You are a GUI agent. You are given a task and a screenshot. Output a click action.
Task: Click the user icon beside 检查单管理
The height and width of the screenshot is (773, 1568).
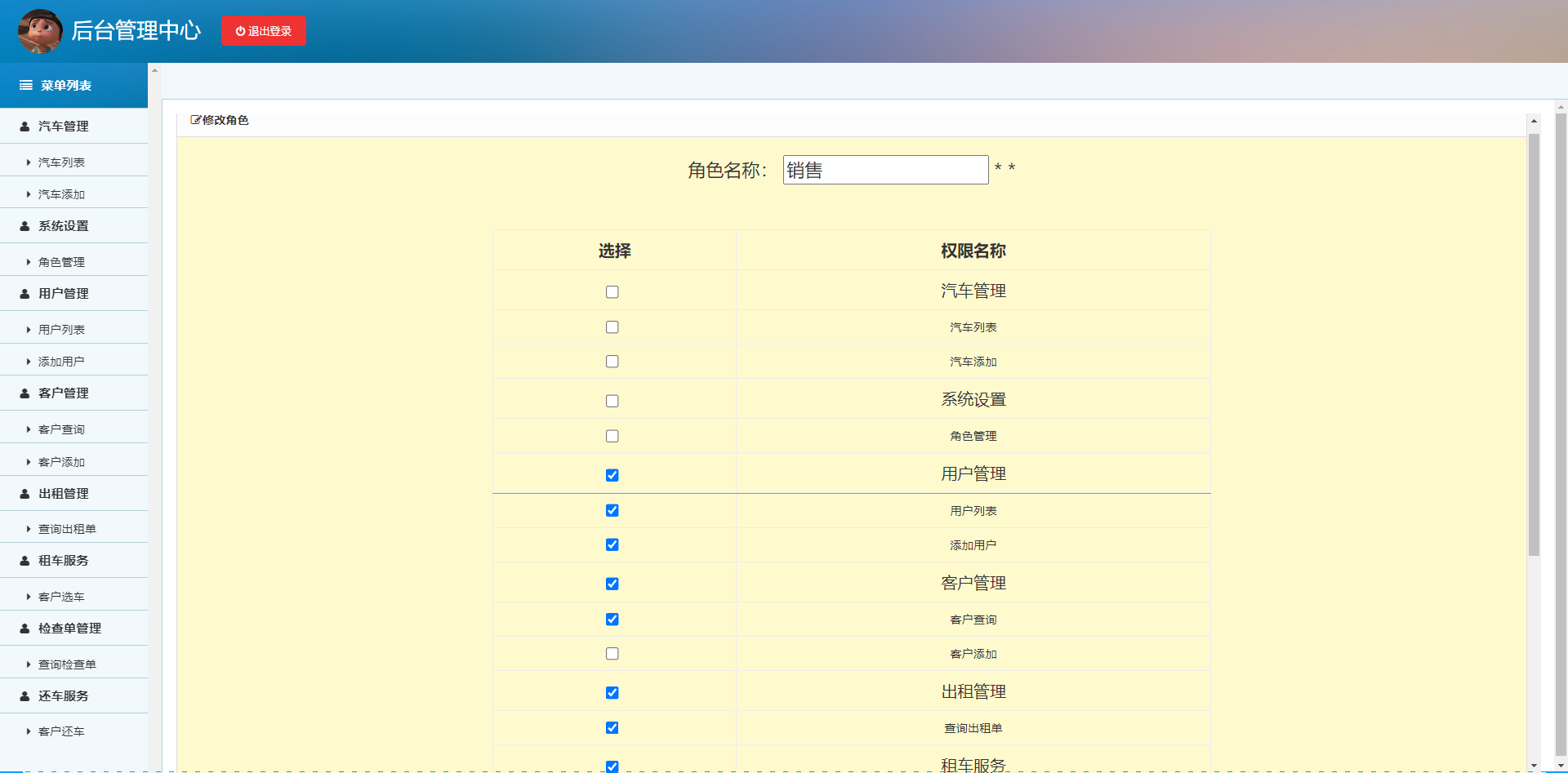pyautogui.click(x=22, y=629)
